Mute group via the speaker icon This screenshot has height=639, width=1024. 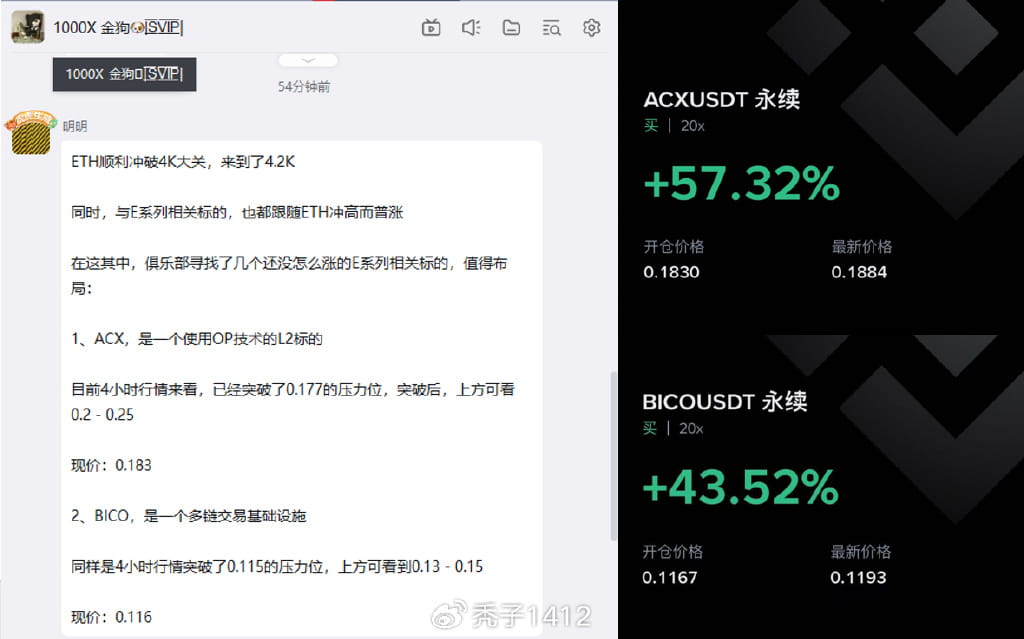point(471,27)
